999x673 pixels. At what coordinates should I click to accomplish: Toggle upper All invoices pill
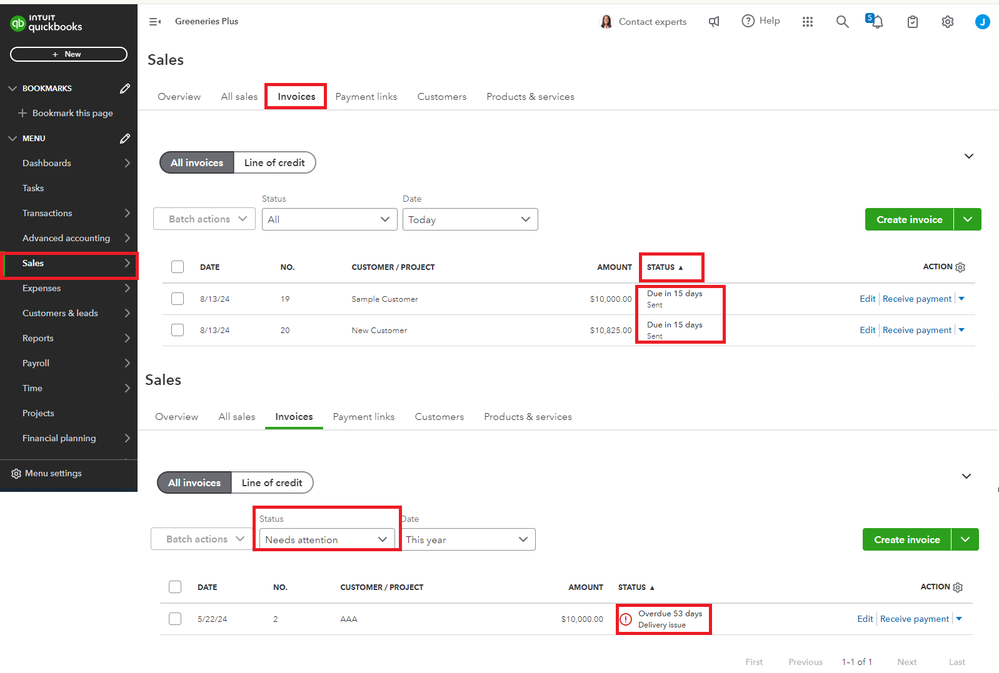click(197, 163)
